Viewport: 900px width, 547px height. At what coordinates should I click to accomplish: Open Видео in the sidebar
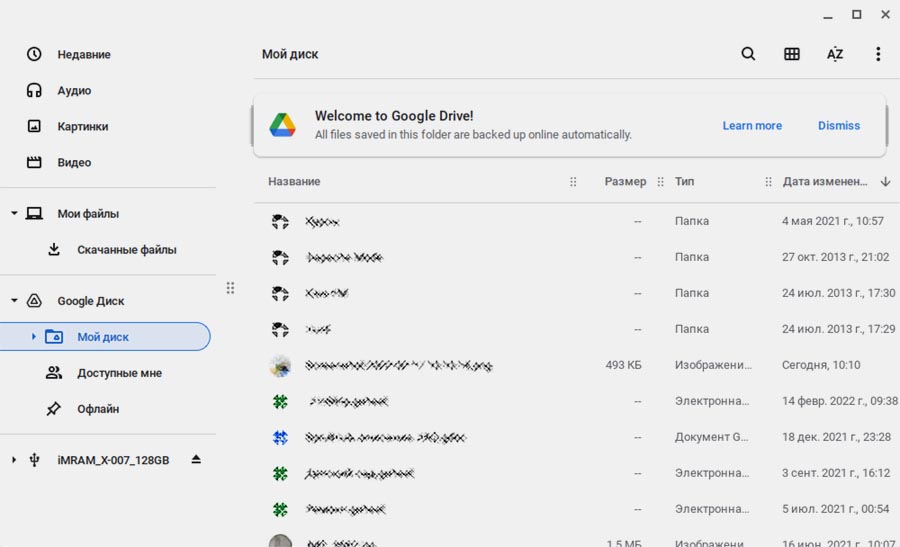[74, 162]
